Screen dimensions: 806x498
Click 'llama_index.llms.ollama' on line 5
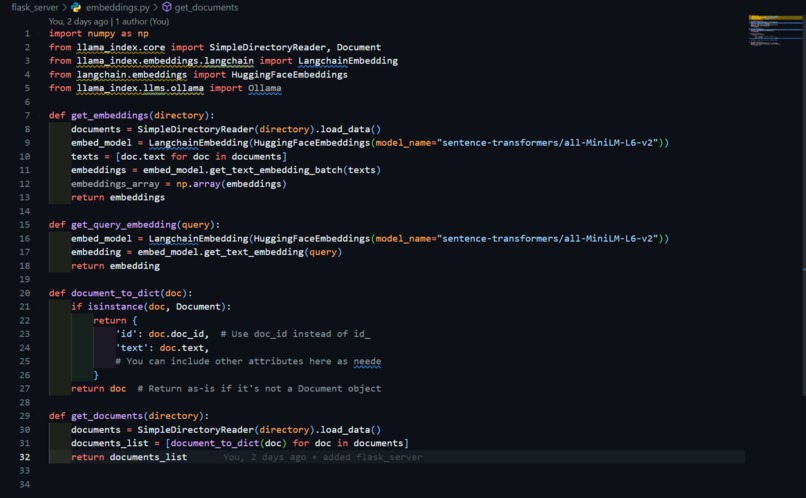tap(140, 88)
